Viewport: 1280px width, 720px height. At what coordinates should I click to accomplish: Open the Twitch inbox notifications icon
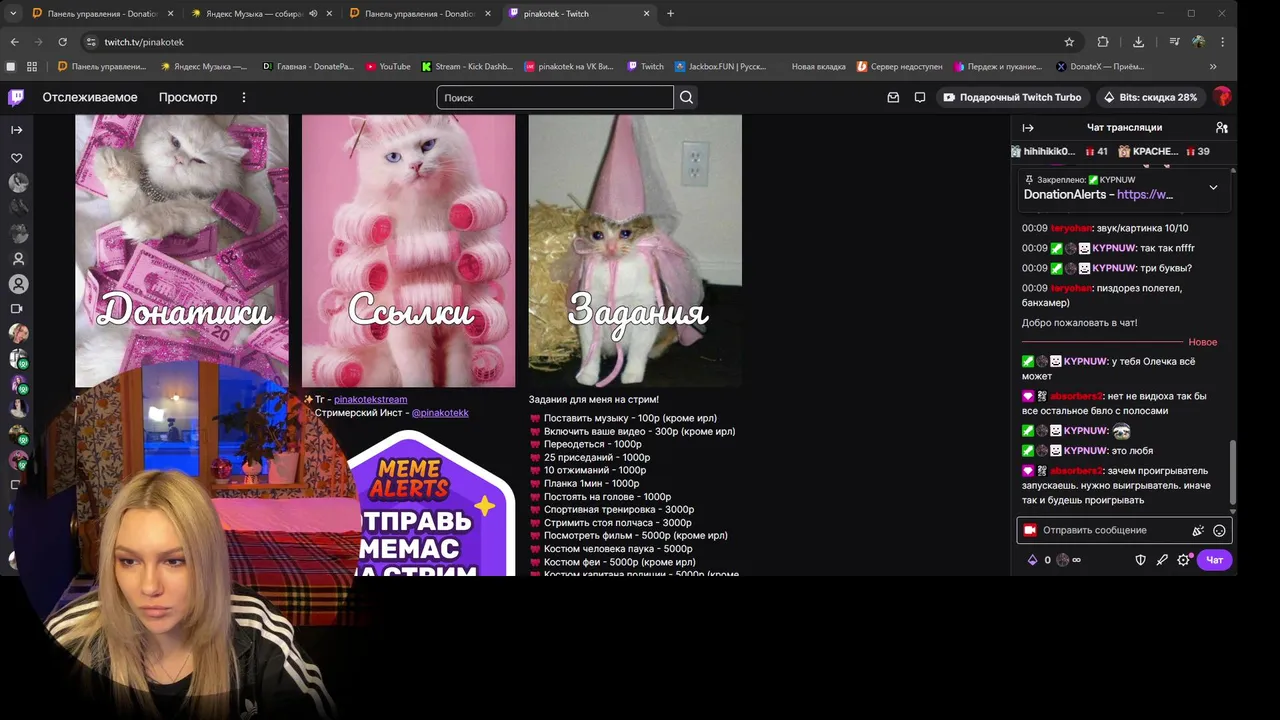point(893,97)
